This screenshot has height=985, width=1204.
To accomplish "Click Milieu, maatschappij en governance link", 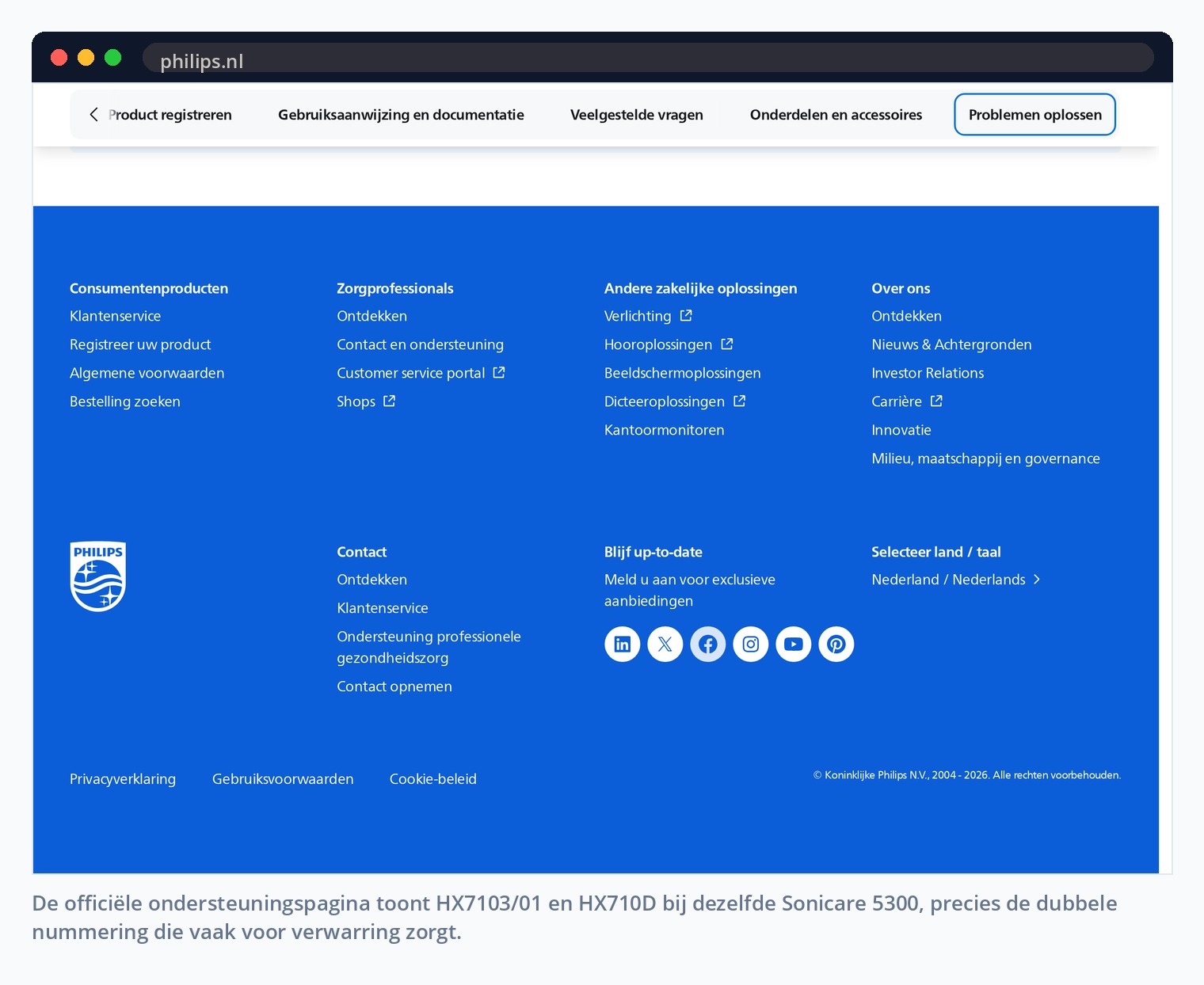I will [985, 458].
